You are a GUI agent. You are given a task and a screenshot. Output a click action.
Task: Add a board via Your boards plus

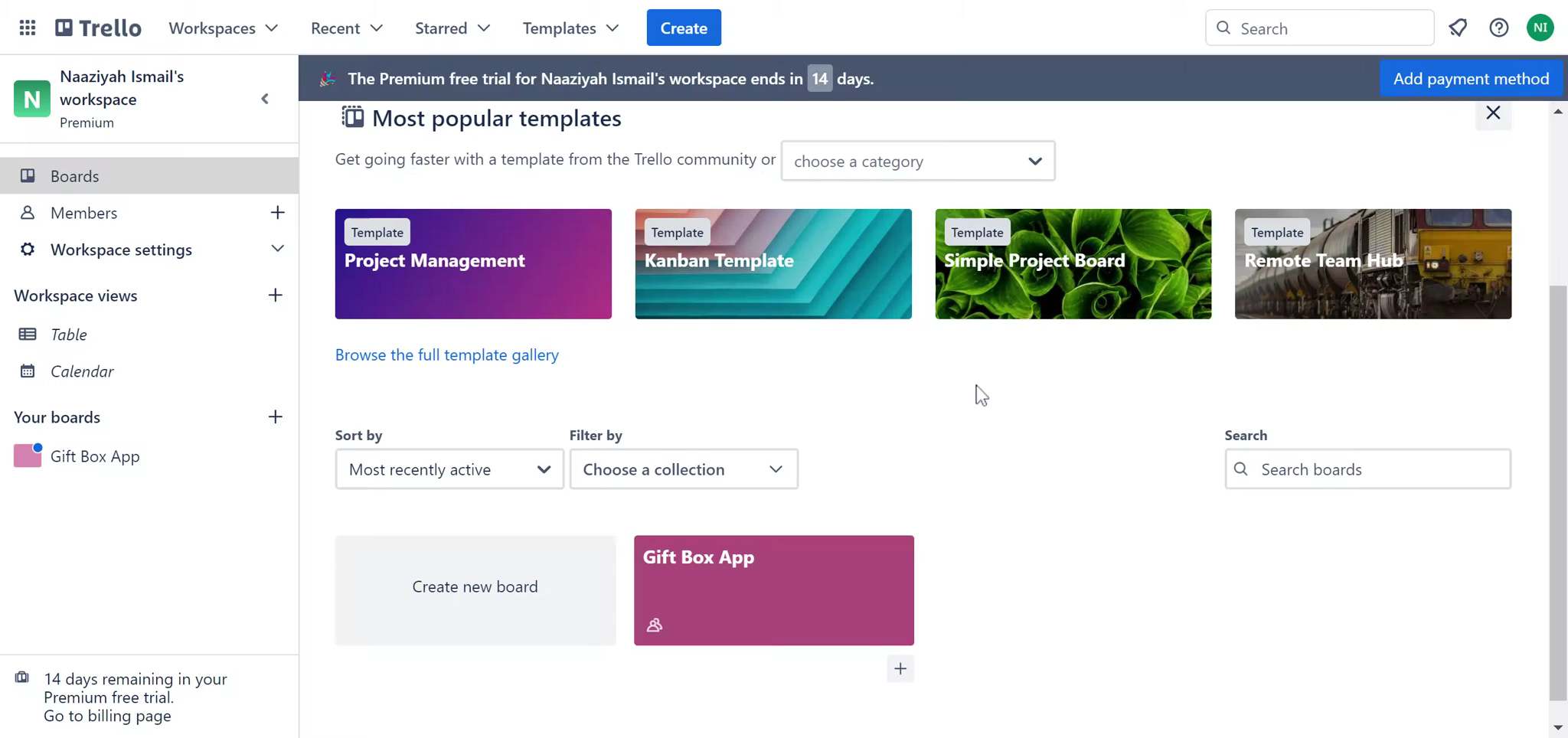tap(276, 417)
